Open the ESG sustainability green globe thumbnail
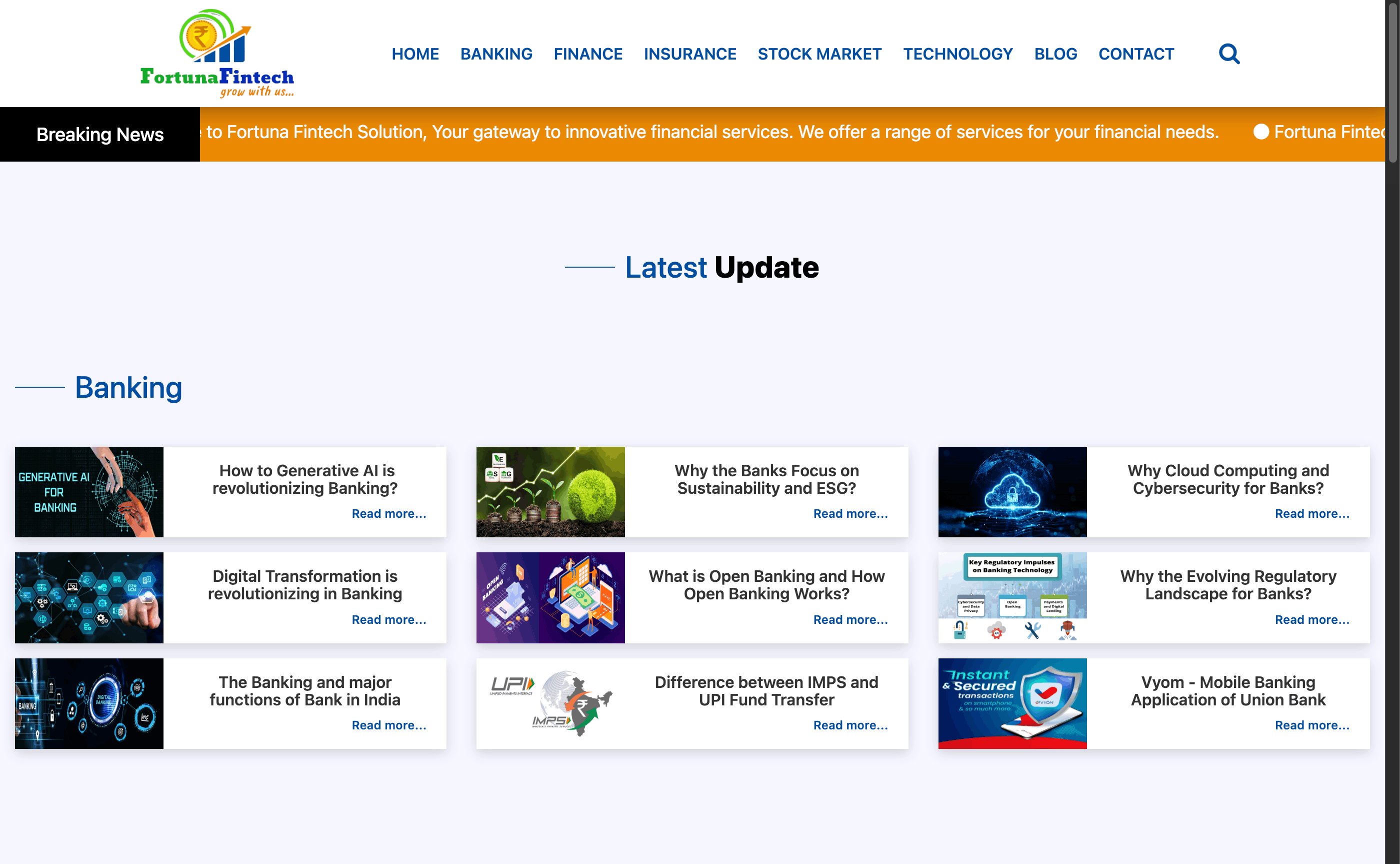 point(550,491)
